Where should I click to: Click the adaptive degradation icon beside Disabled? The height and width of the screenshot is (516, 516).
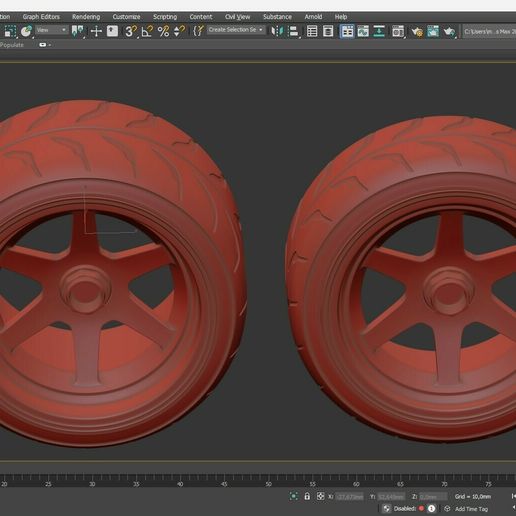coord(386,508)
